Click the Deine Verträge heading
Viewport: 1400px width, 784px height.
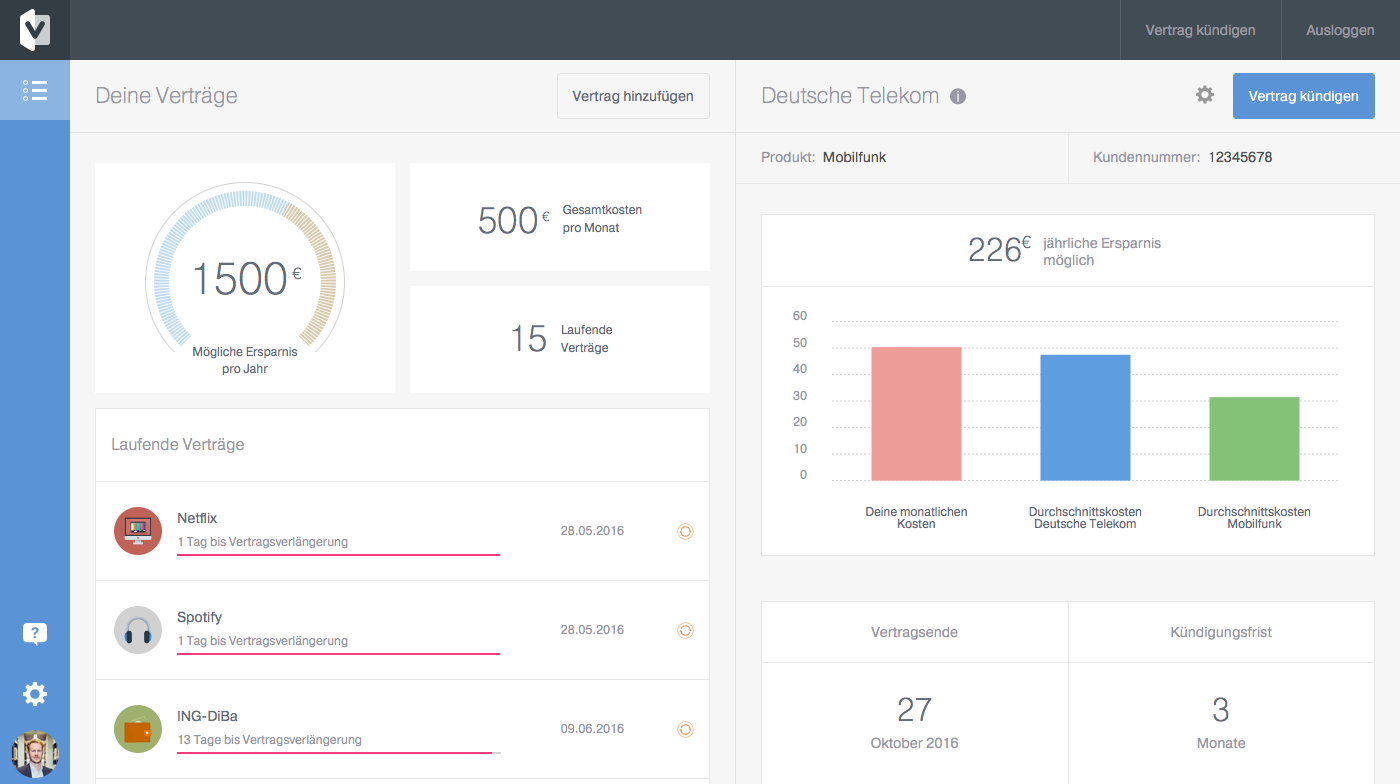tap(166, 96)
